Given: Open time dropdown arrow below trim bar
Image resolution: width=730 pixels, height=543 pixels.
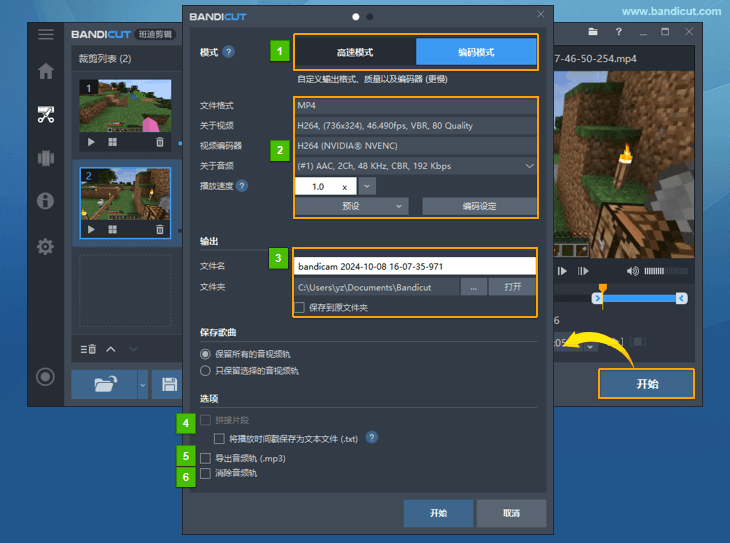Looking at the screenshot, I should (x=590, y=347).
